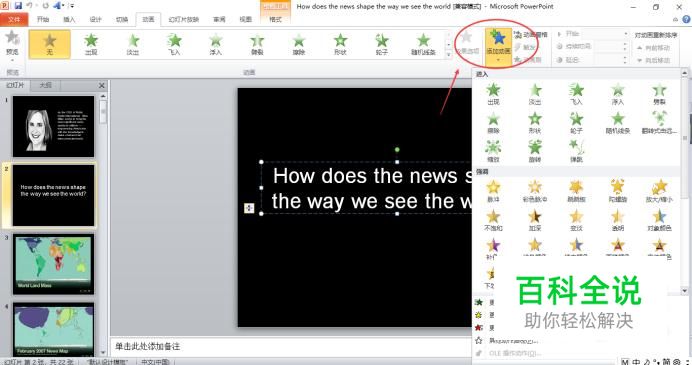Choose 出现 entrance effect in the dropdown panel
Viewport: 692px width, 365px height.
tap(493, 94)
